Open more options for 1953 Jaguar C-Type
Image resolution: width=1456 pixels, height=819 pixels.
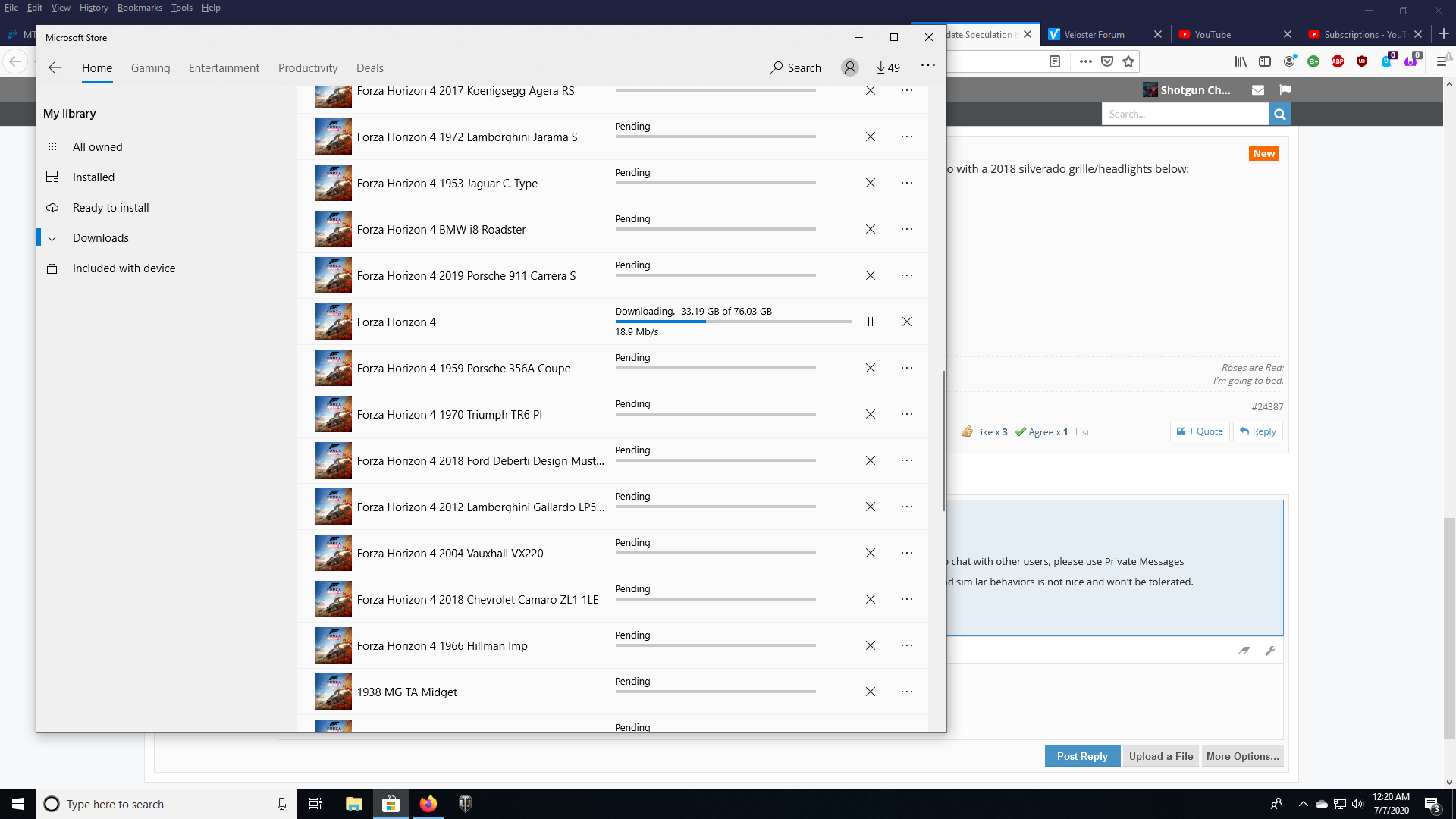(x=907, y=183)
